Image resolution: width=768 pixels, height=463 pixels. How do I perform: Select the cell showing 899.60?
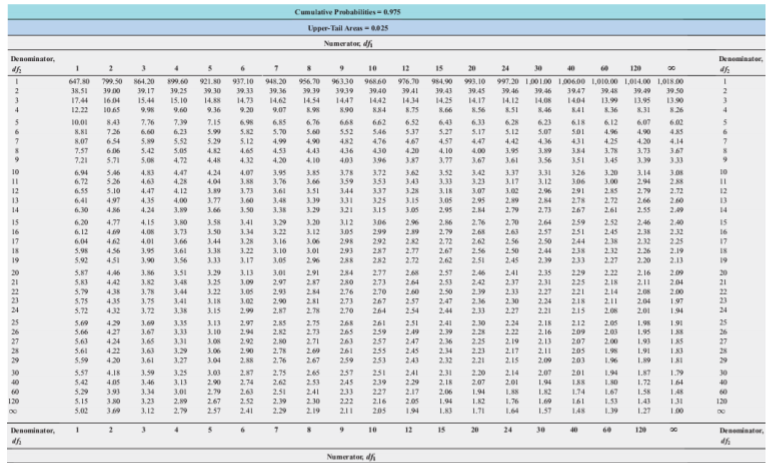(177, 81)
